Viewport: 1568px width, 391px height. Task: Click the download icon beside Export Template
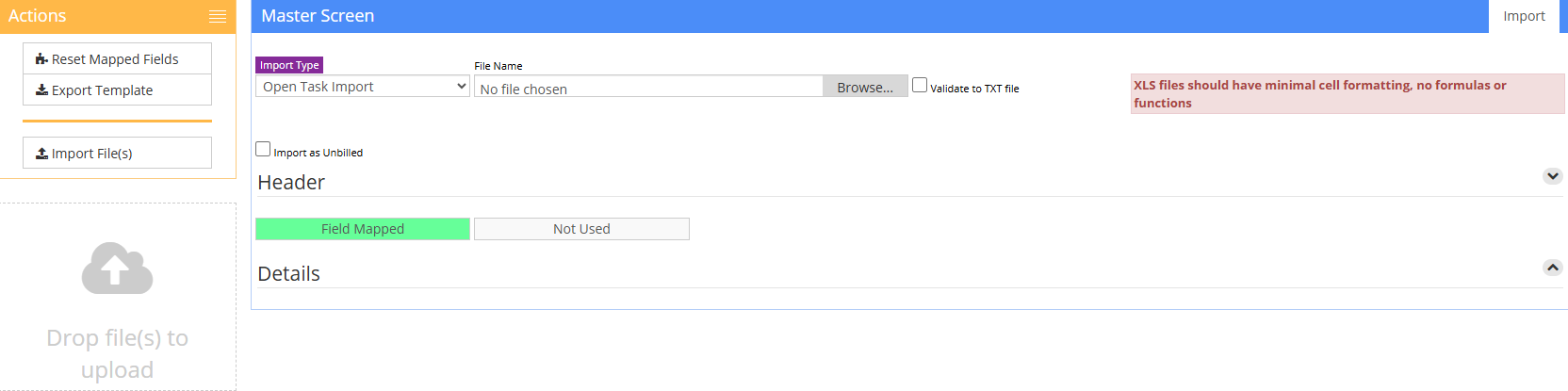tap(41, 90)
